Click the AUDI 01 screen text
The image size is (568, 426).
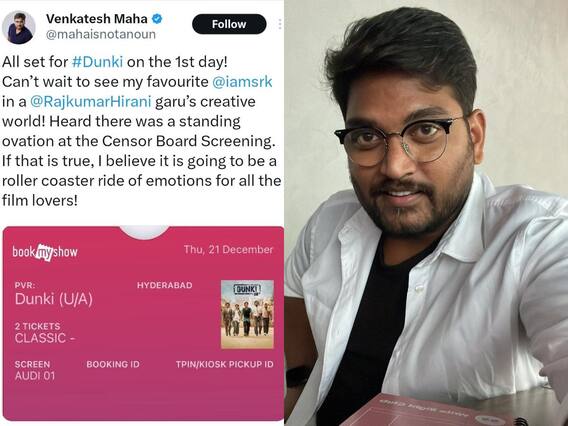click(35, 376)
